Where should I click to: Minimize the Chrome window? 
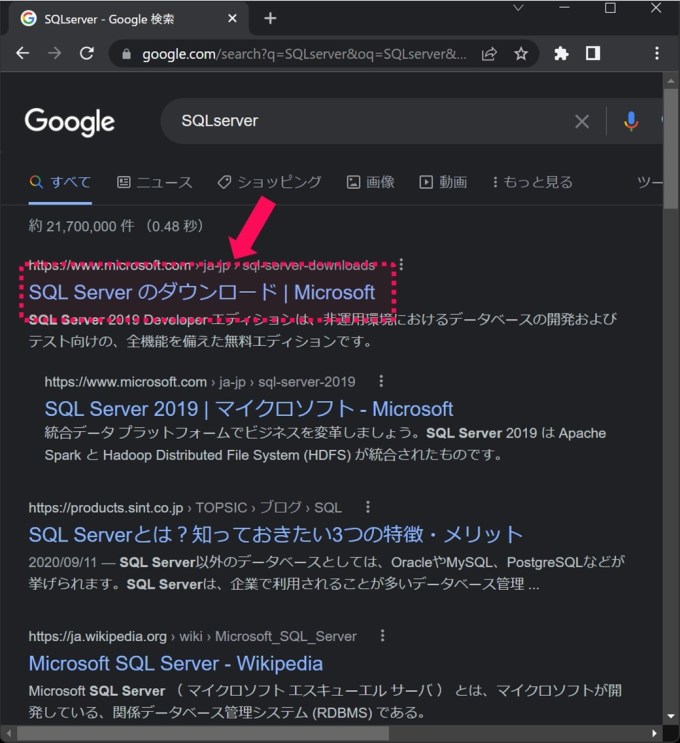564,8
